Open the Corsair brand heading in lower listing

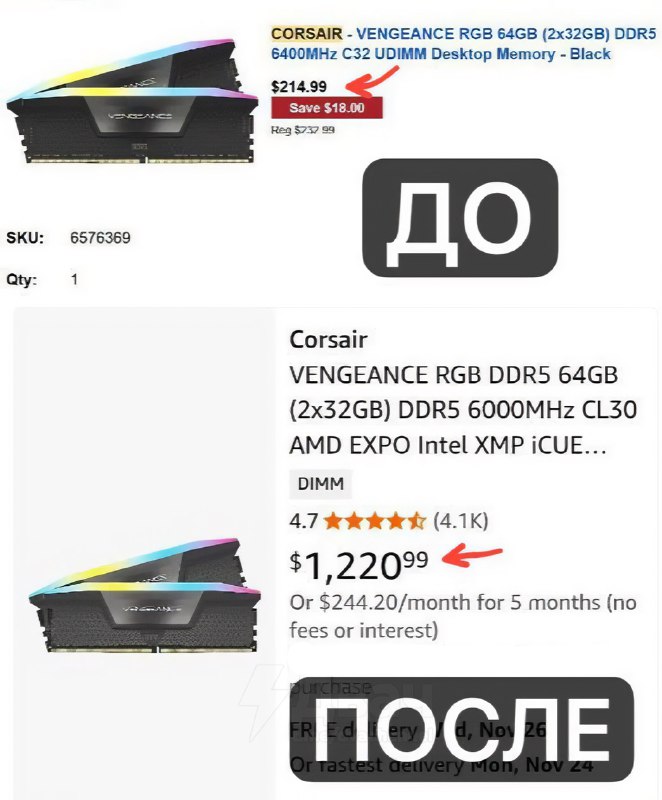328,340
